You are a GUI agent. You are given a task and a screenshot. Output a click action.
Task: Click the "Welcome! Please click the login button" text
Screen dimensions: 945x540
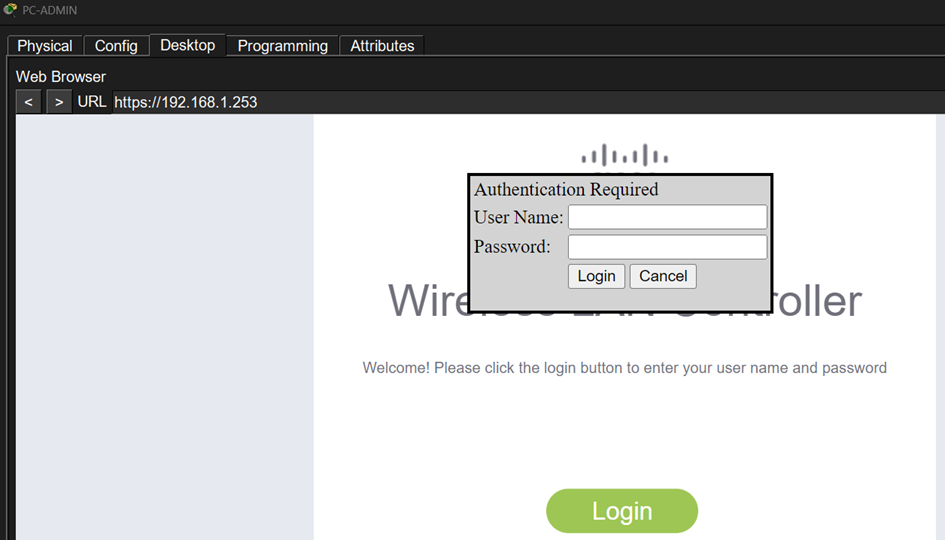(624, 368)
